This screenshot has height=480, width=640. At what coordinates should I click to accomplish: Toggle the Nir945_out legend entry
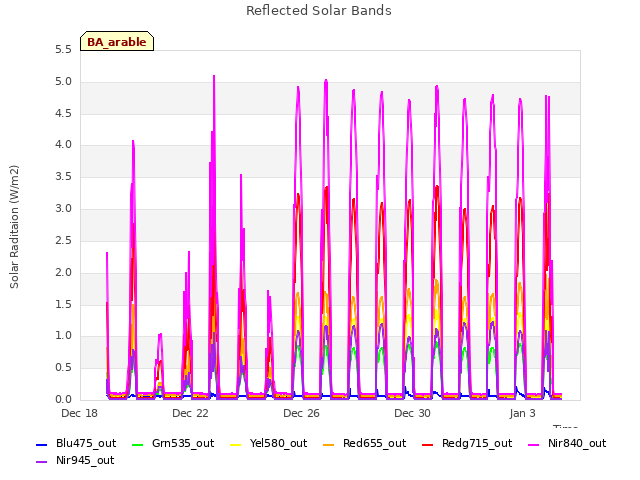(75, 461)
